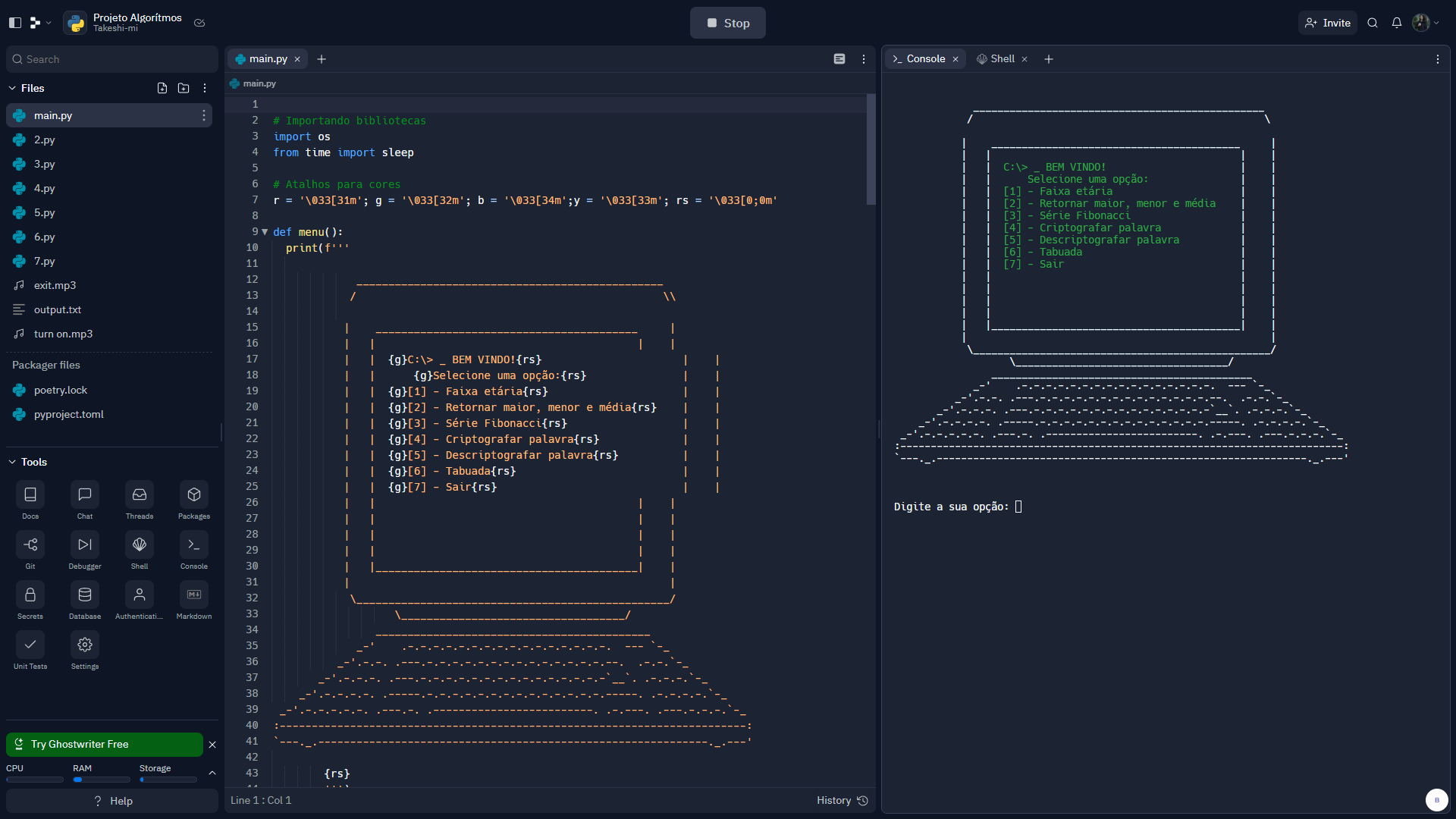The width and height of the screenshot is (1456, 819).
Task: Open the Threads tool
Action: pos(139,500)
